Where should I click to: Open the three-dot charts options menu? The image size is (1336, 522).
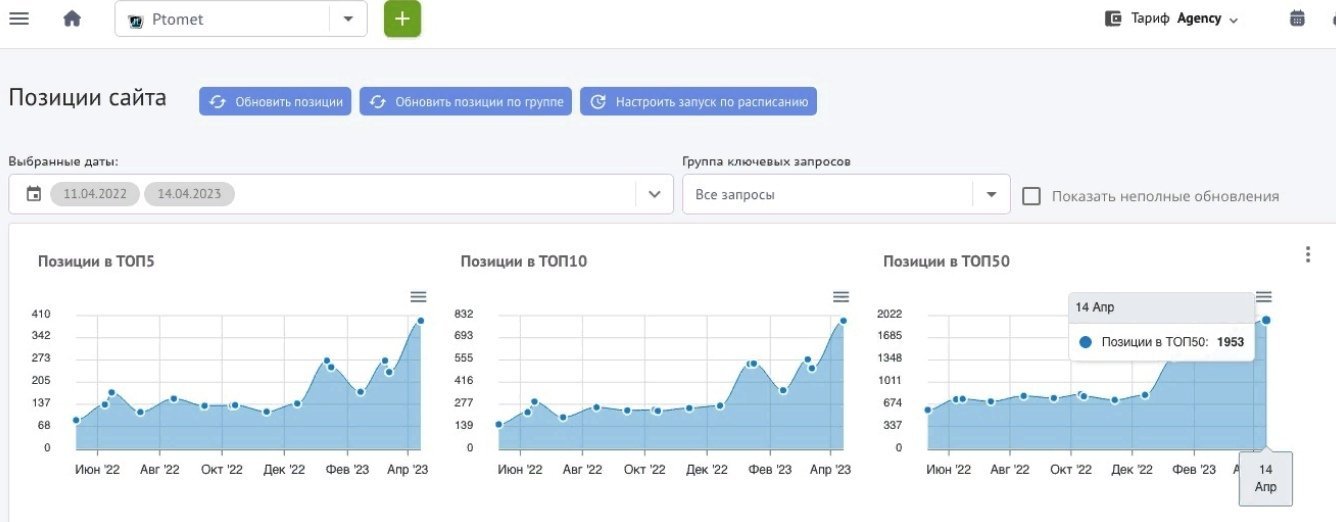[1308, 255]
